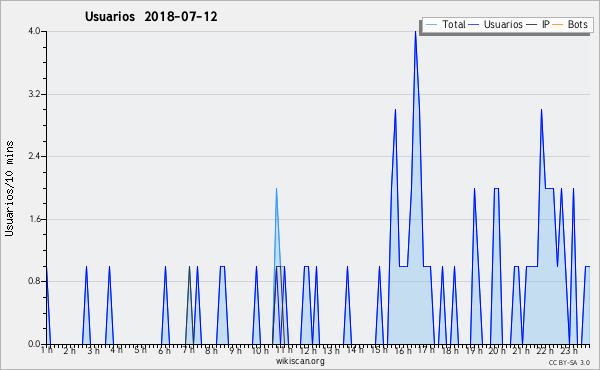Viewport: 600px width, 370px height.
Task: Click the '11 h' x-axis label
Action: coord(284,350)
